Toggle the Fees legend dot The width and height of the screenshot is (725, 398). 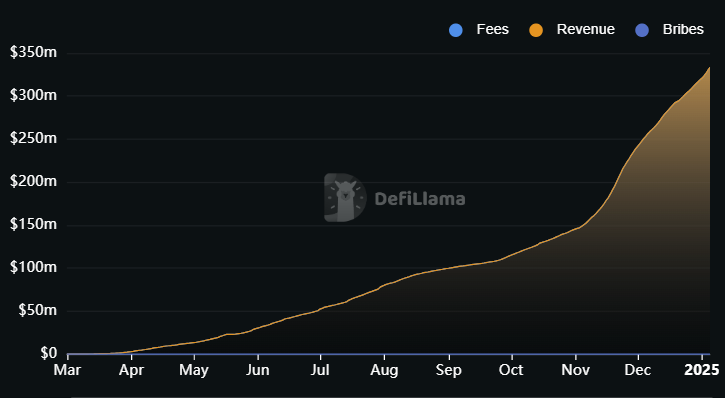[x=456, y=31]
